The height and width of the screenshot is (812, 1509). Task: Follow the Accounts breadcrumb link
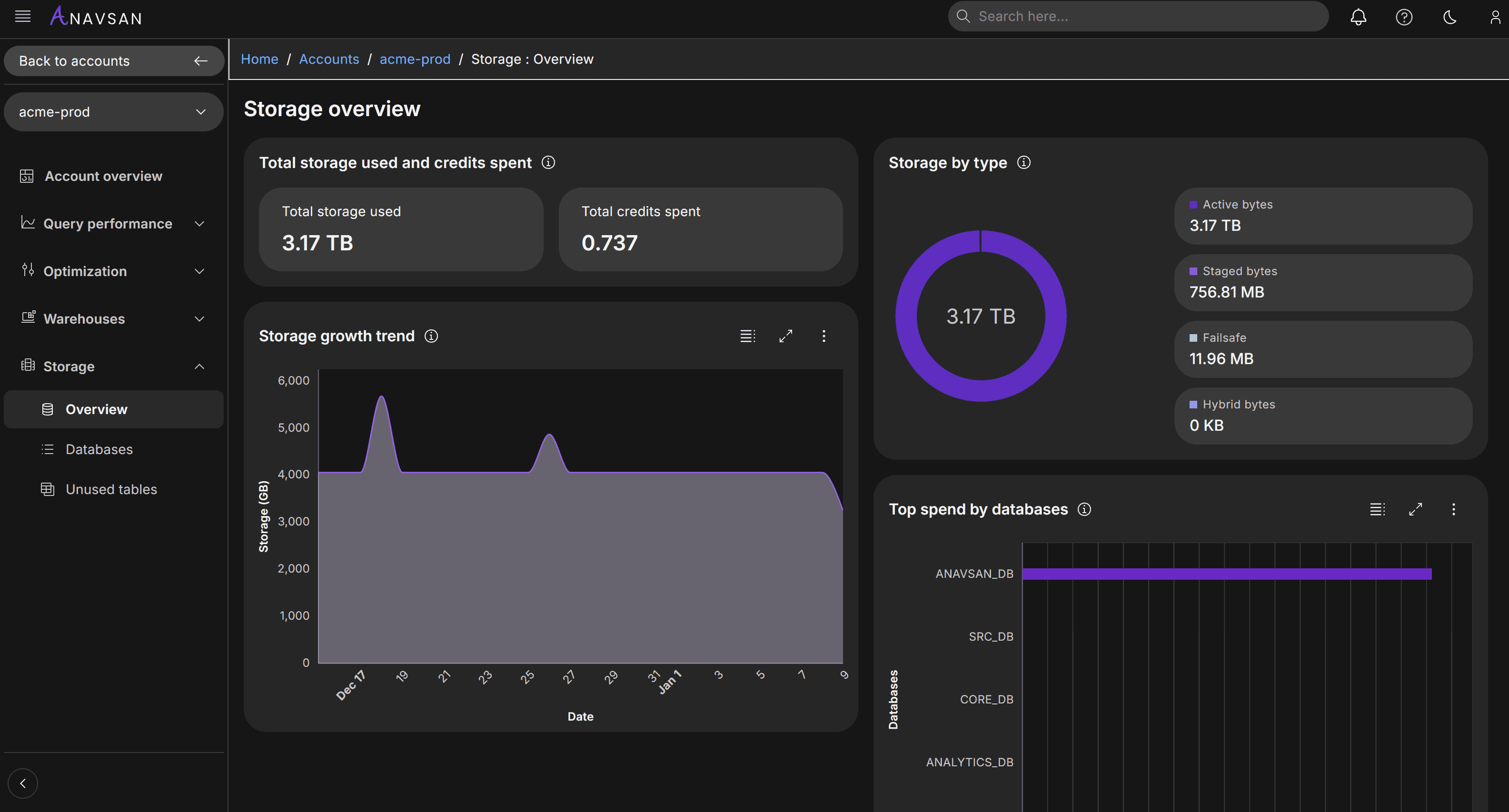point(328,59)
